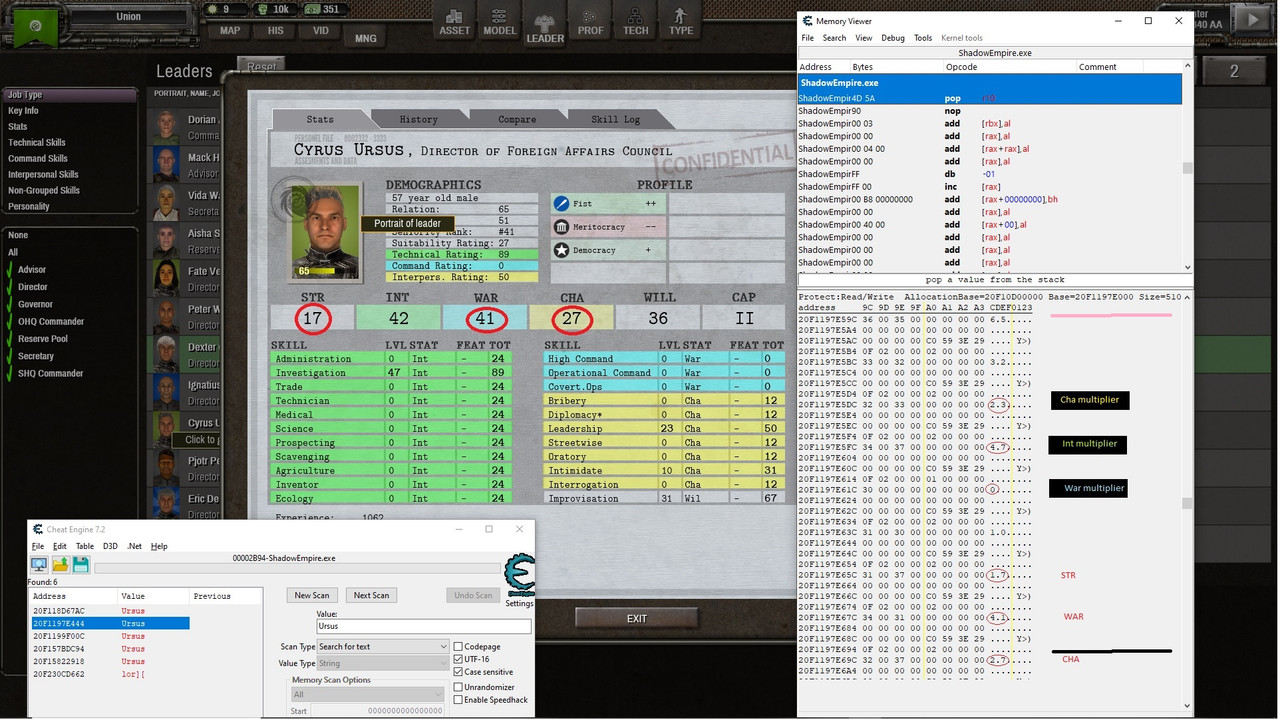
Task: Open the Scan Type dropdown
Action: pos(383,647)
